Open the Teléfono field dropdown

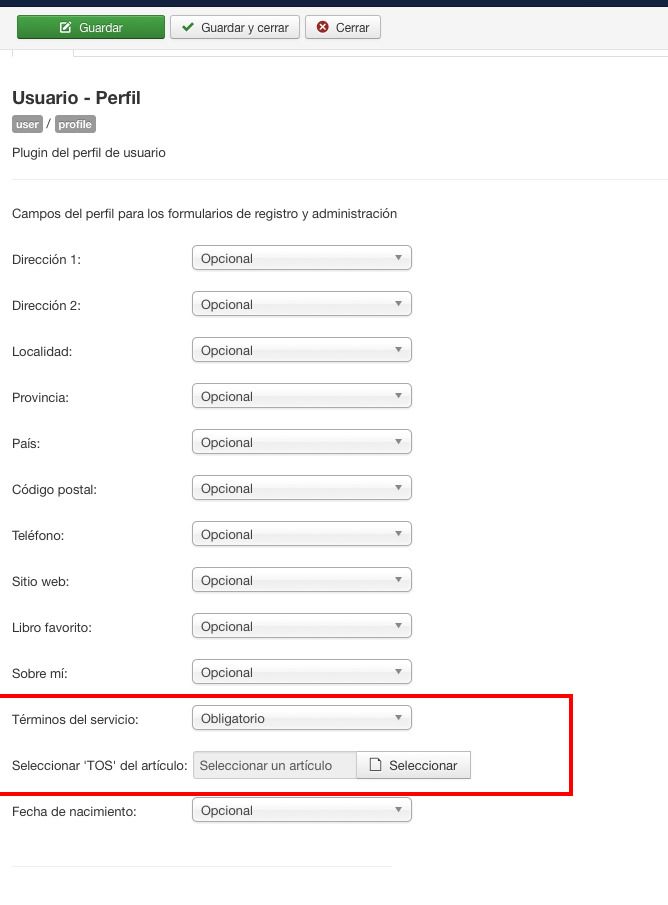(x=301, y=534)
